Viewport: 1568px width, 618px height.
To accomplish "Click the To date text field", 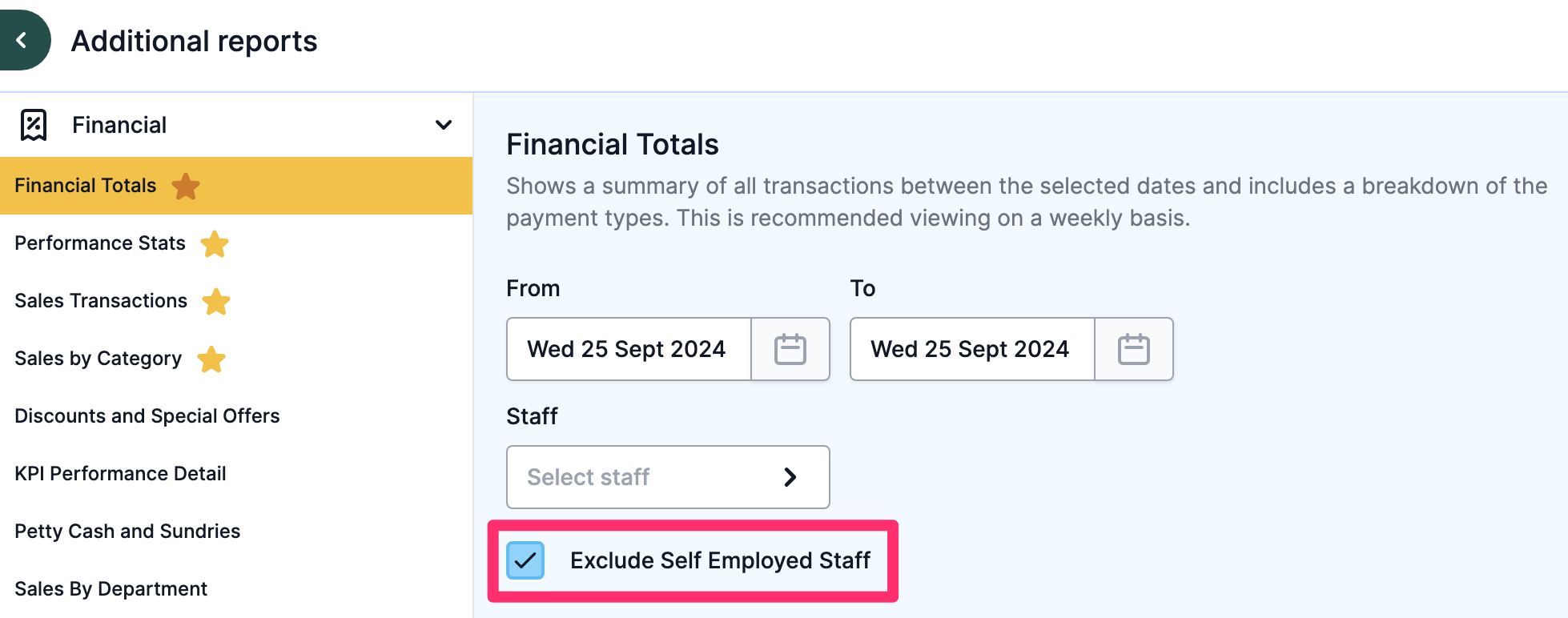I will [972, 349].
